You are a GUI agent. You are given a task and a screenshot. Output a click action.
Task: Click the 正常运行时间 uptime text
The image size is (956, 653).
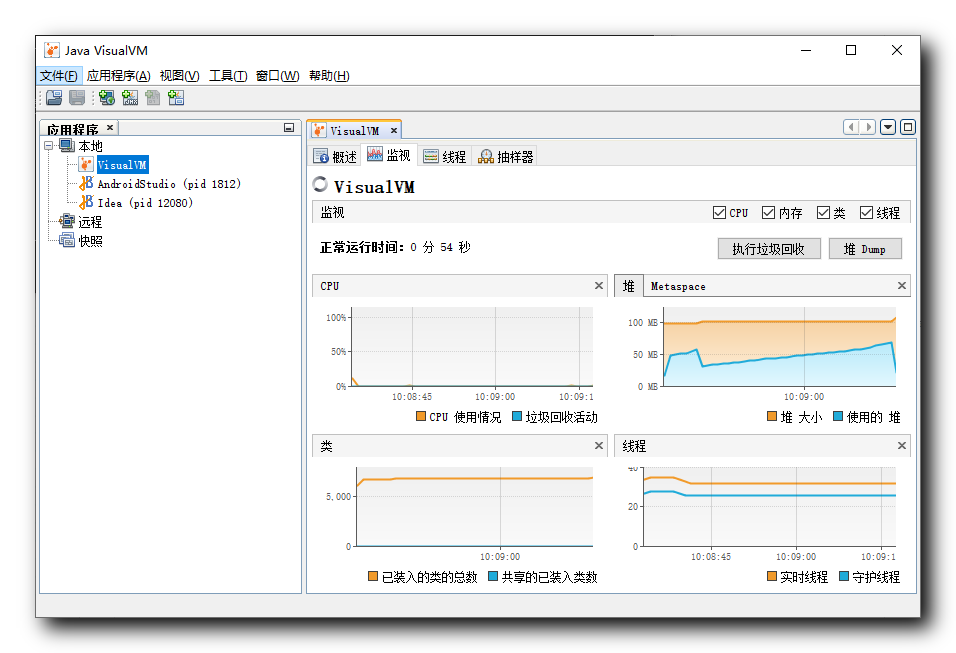tap(395, 247)
